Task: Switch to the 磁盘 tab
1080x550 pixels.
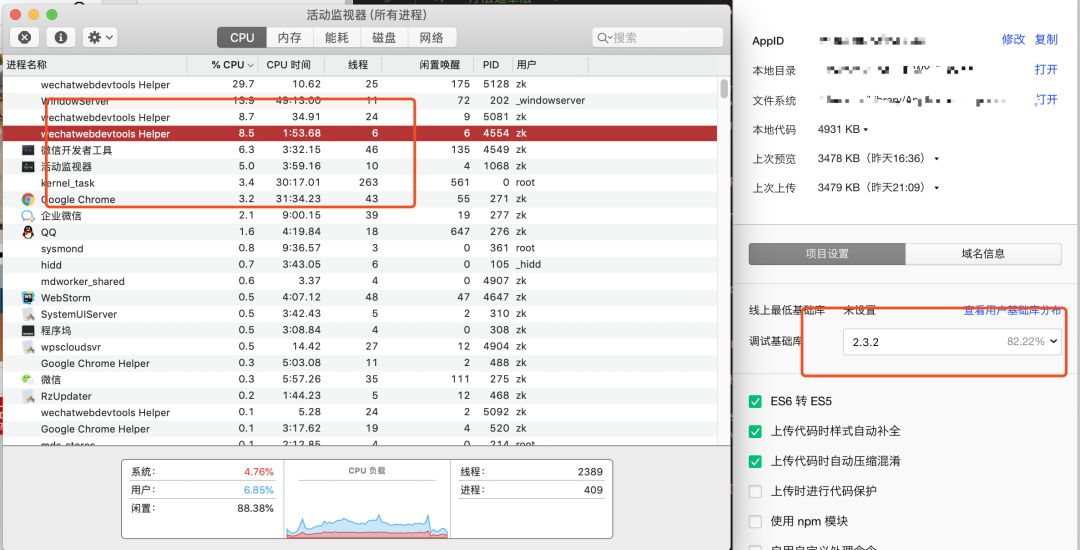Action: 384,38
